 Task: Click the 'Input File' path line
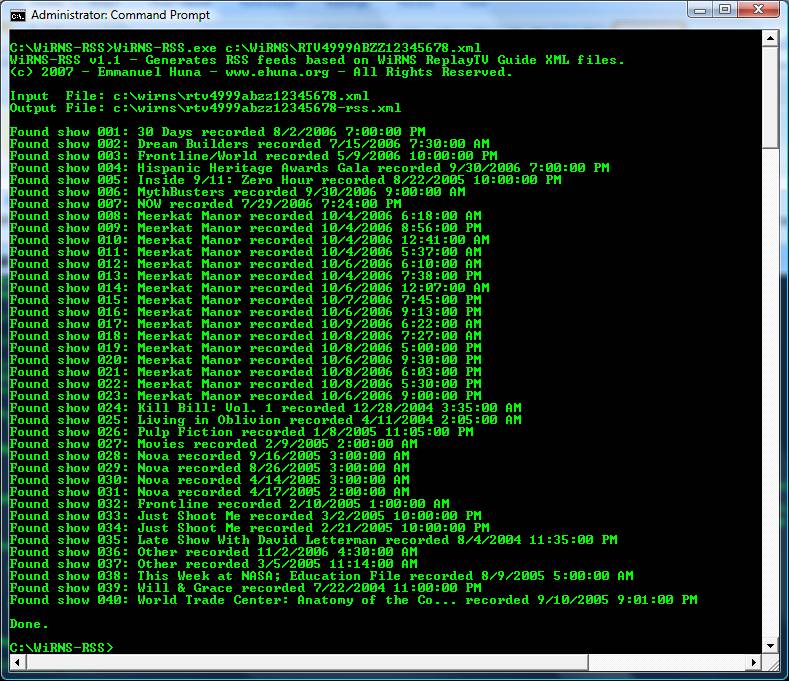[189, 96]
